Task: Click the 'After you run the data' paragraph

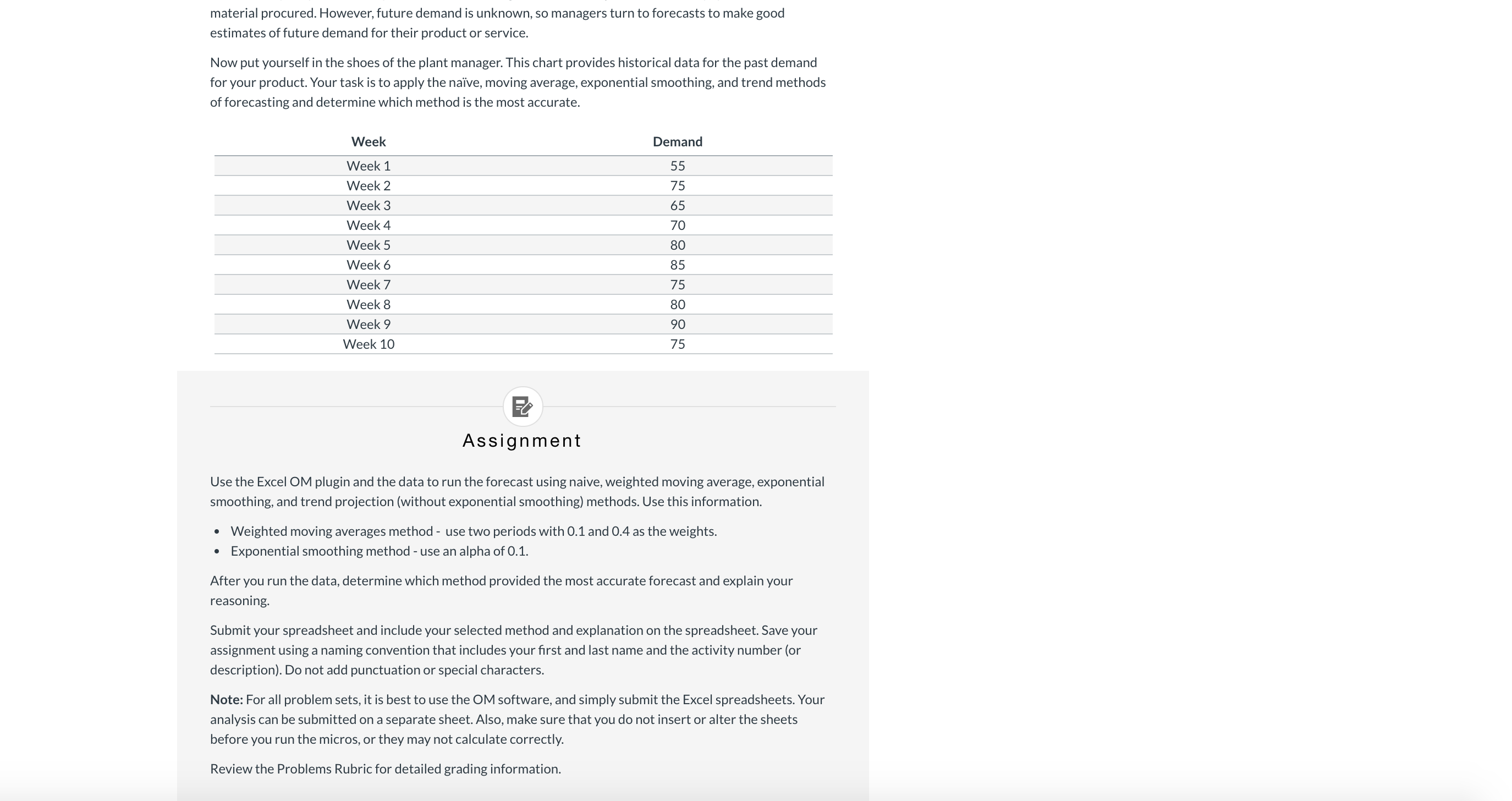Action: click(501, 591)
